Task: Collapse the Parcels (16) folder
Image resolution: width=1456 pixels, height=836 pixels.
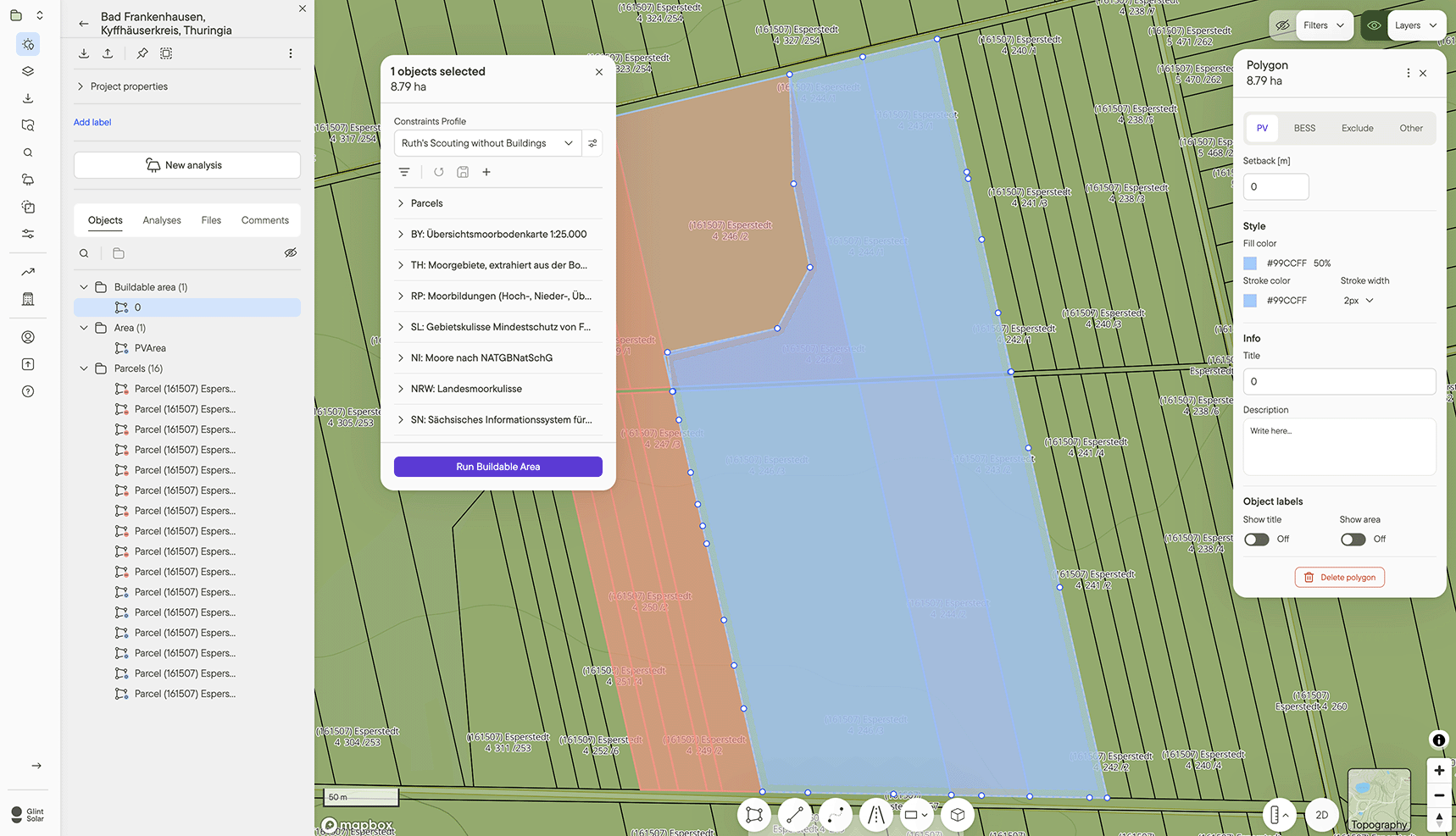Action: (84, 368)
